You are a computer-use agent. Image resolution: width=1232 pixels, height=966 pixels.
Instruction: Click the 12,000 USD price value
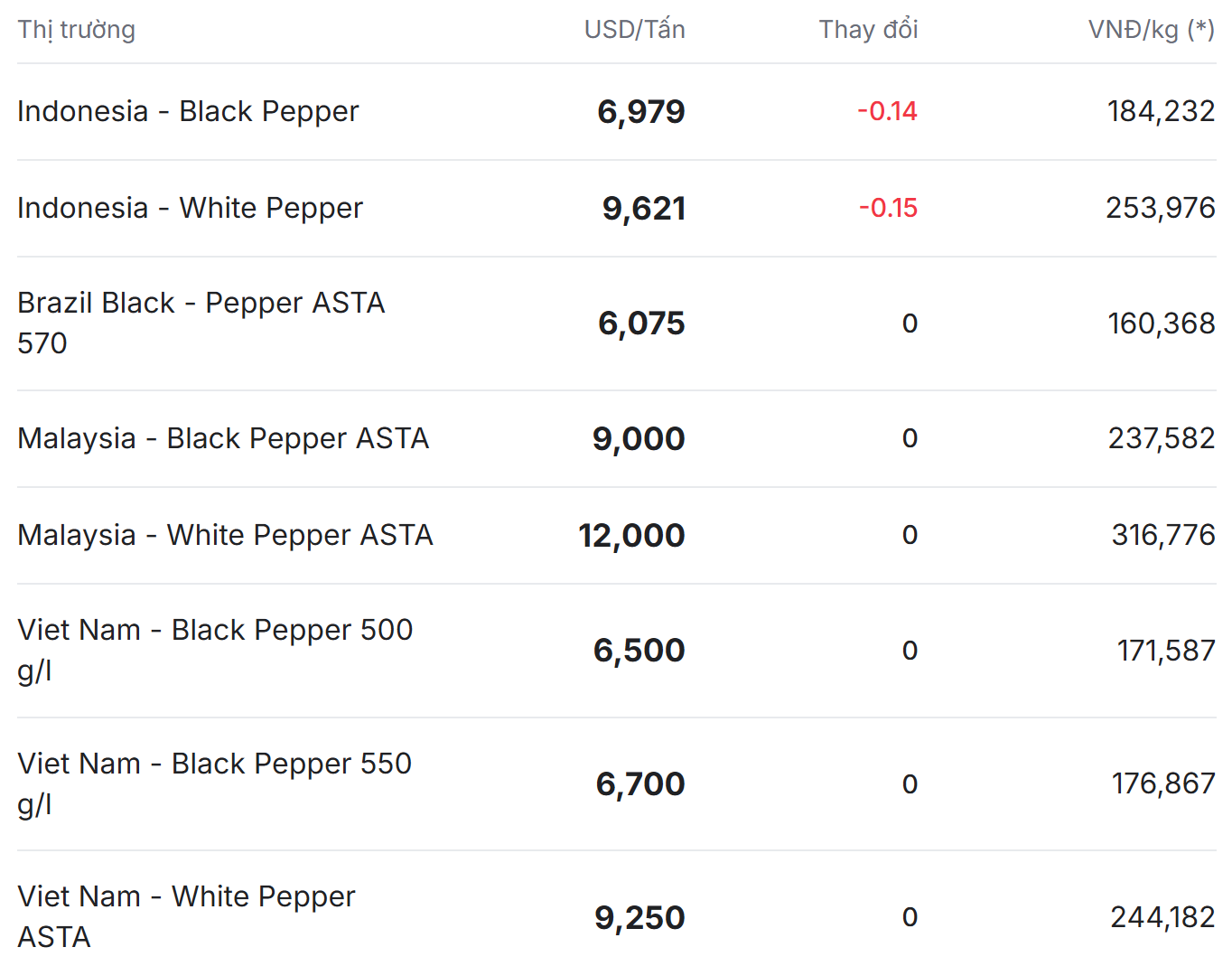pyautogui.click(x=631, y=536)
